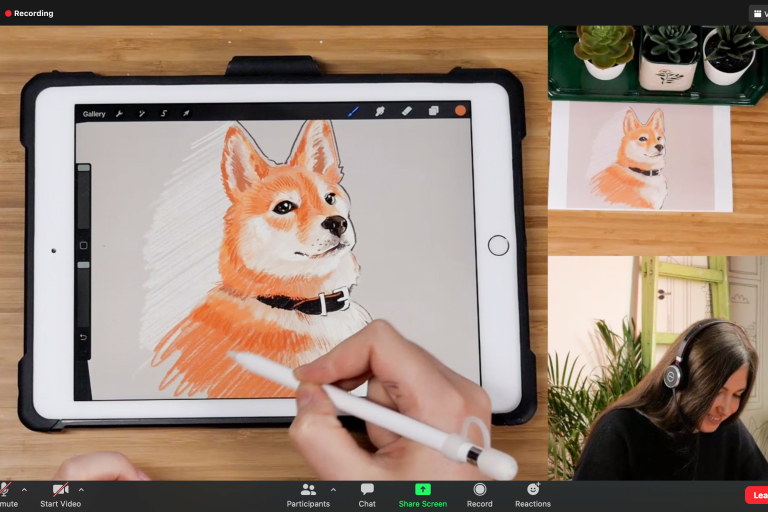Tap the square modify button on sidebar
The height and width of the screenshot is (512, 768).
(84, 245)
